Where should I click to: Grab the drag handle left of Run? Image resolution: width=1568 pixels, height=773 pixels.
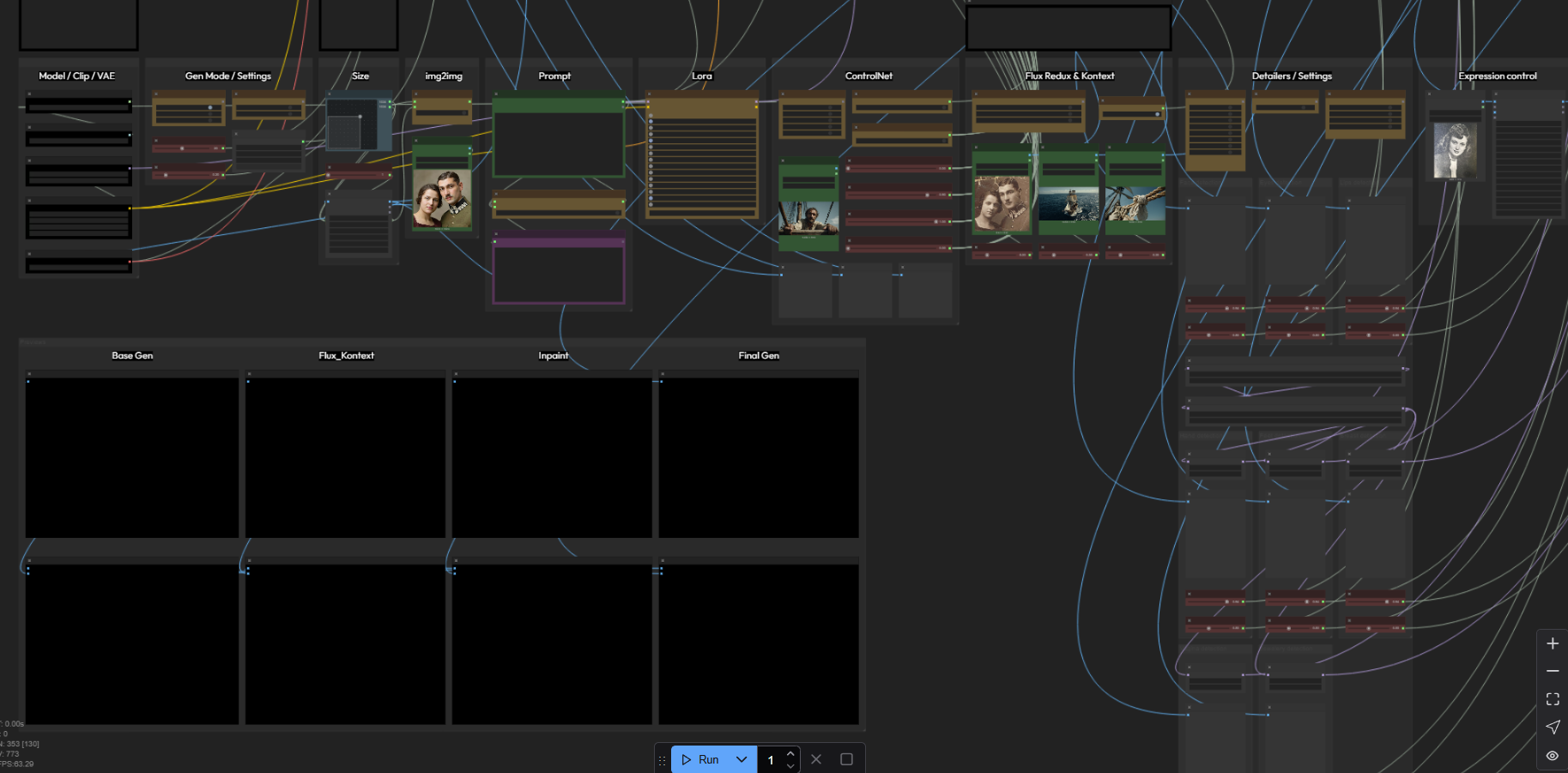662,760
